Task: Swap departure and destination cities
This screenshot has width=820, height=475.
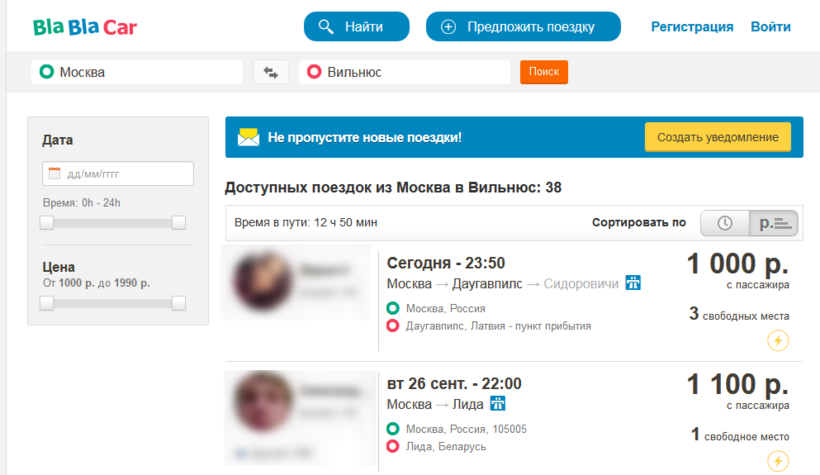Action: tap(270, 72)
